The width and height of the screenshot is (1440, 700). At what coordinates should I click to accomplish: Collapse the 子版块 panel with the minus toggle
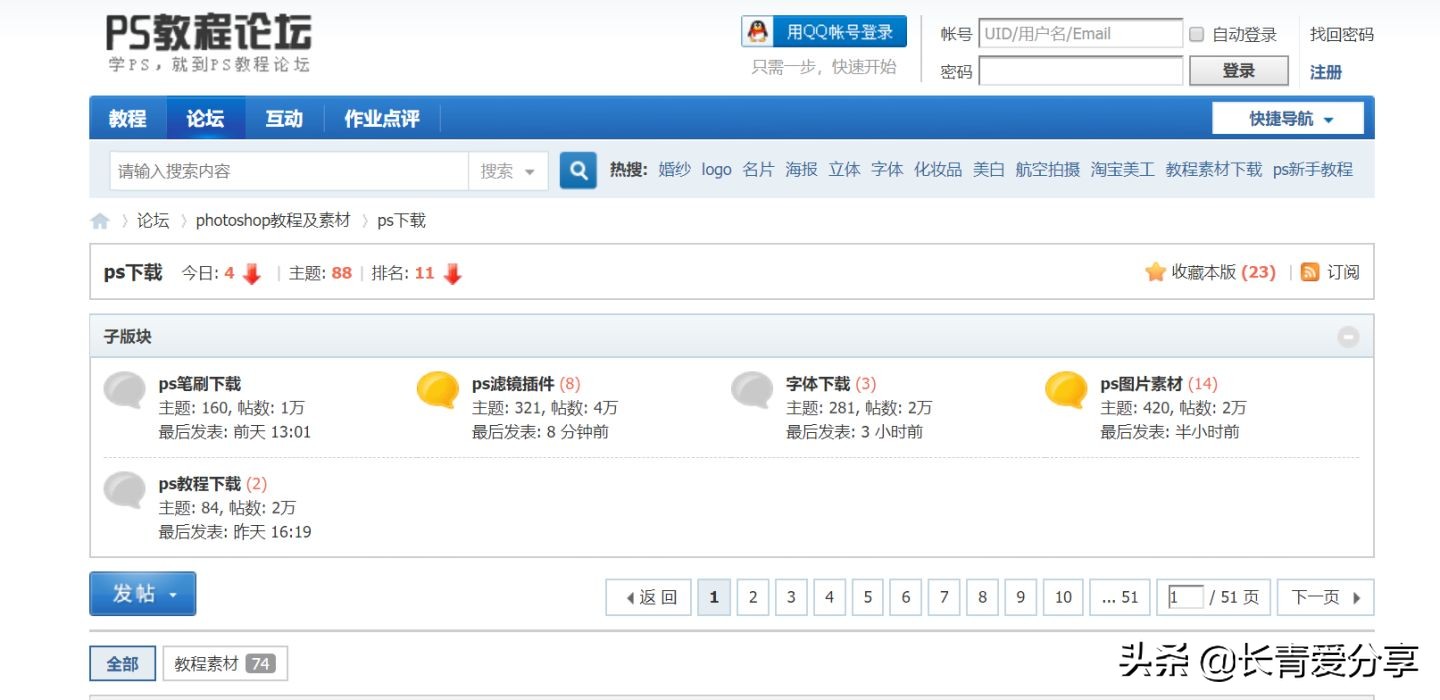1348,337
